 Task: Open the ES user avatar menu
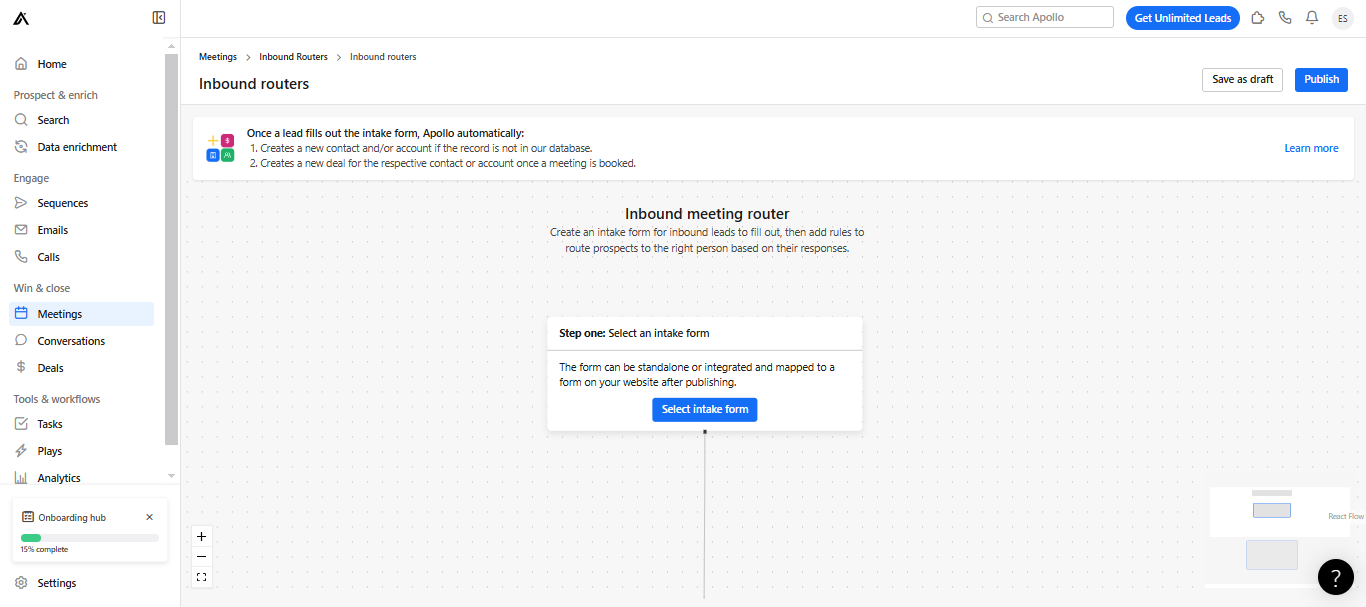pyautogui.click(x=1342, y=18)
